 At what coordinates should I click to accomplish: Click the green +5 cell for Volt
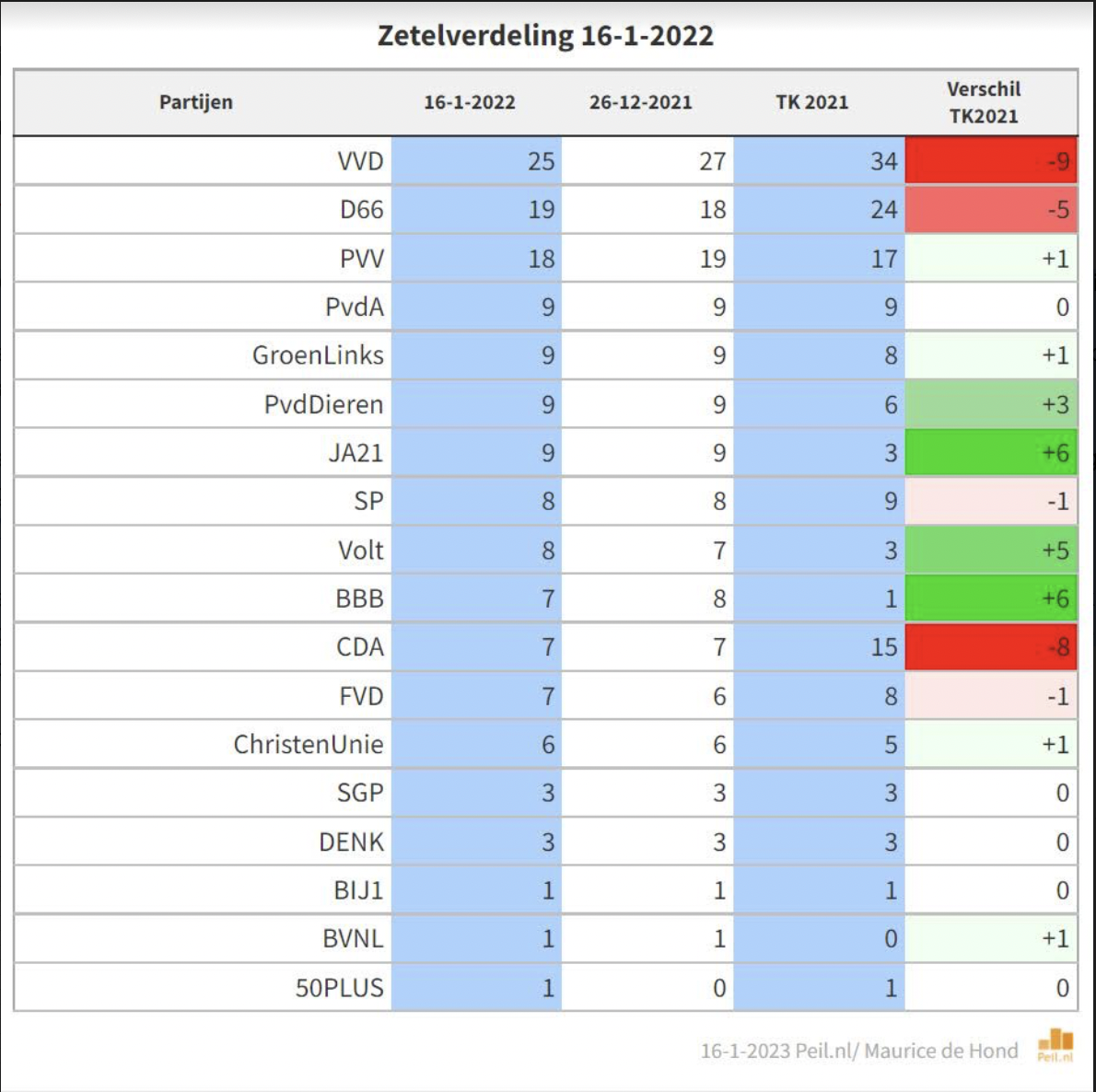click(x=991, y=551)
